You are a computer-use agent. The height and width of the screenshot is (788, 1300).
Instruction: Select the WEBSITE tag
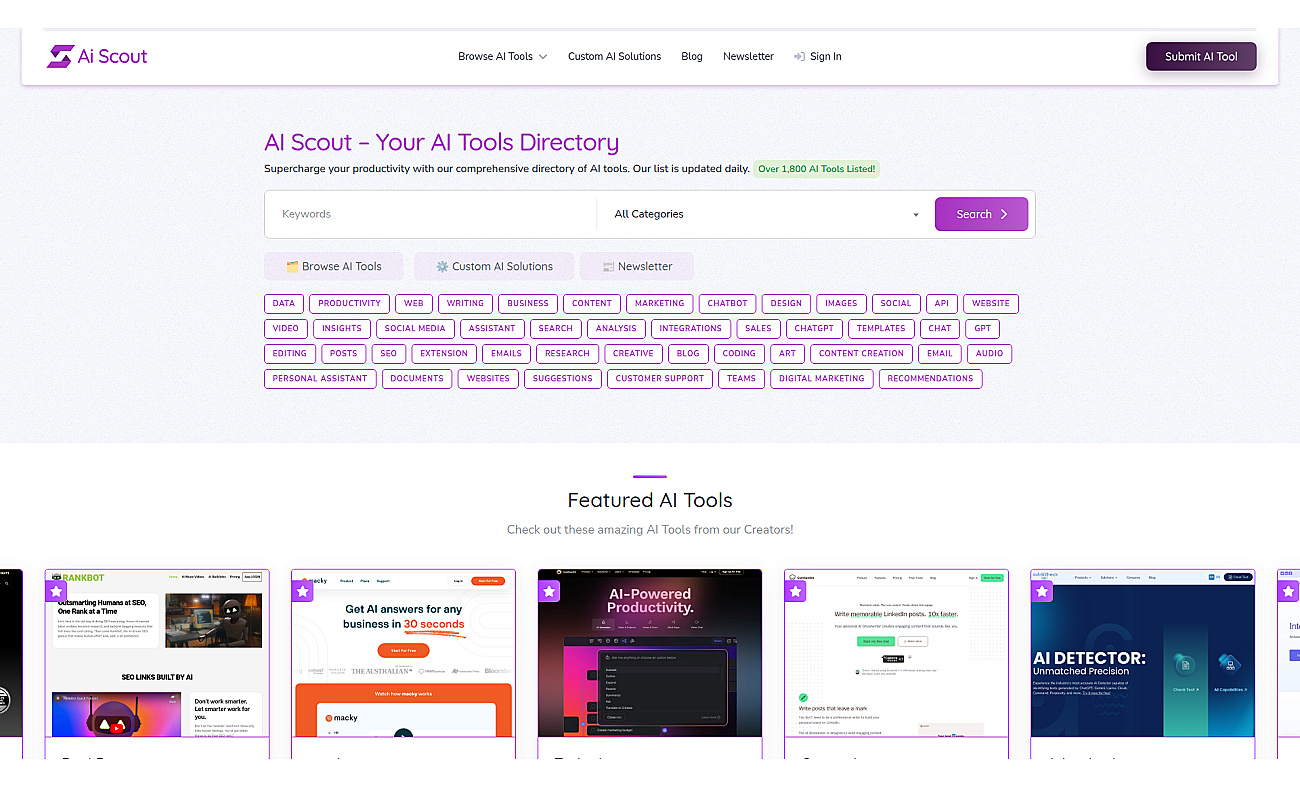991,303
